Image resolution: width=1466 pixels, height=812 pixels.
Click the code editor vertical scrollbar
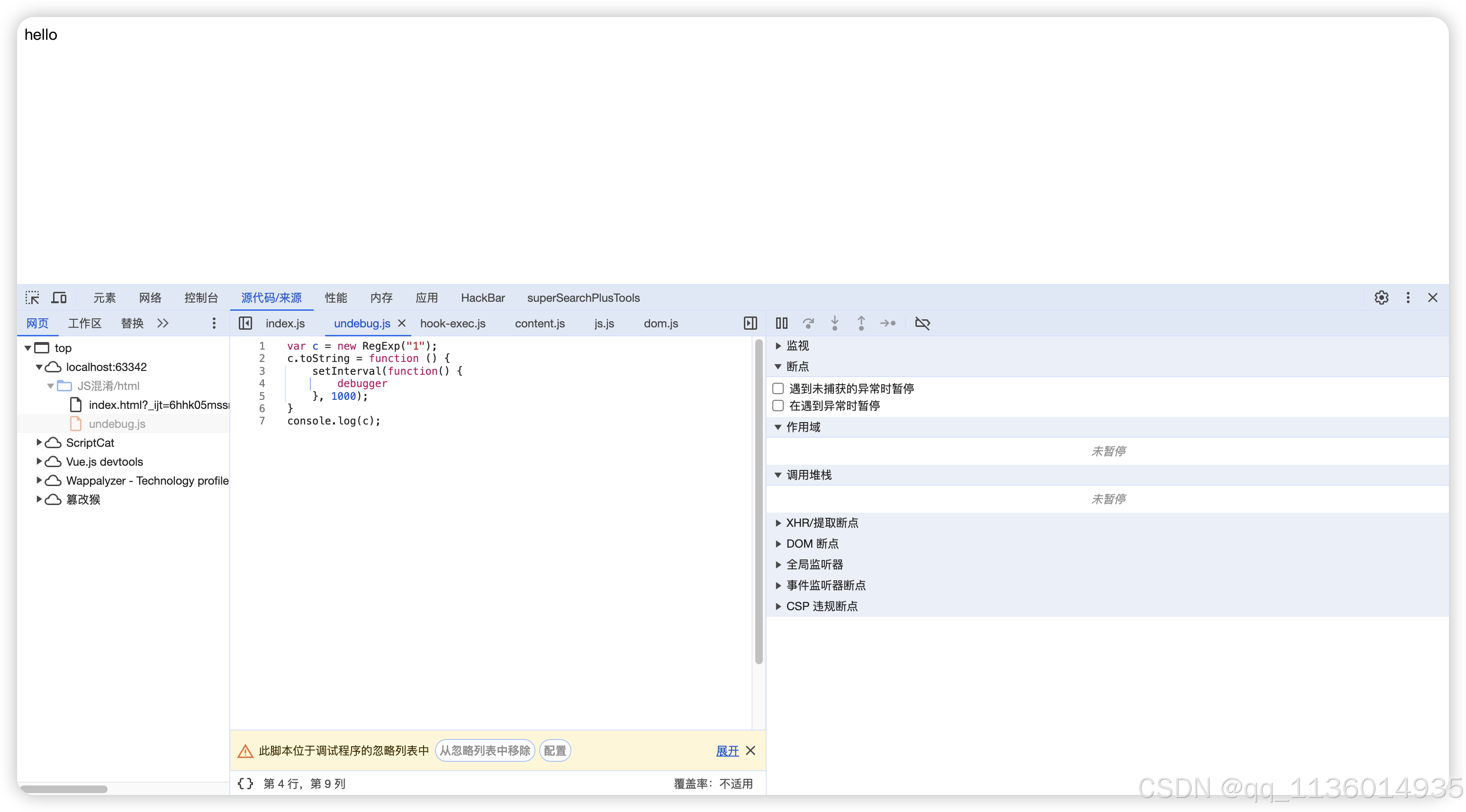click(758, 501)
